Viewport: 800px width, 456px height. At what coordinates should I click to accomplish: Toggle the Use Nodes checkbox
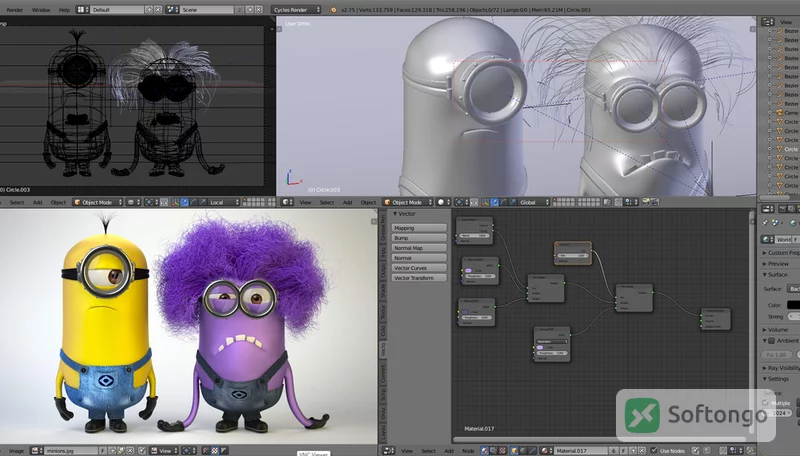tap(654, 451)
